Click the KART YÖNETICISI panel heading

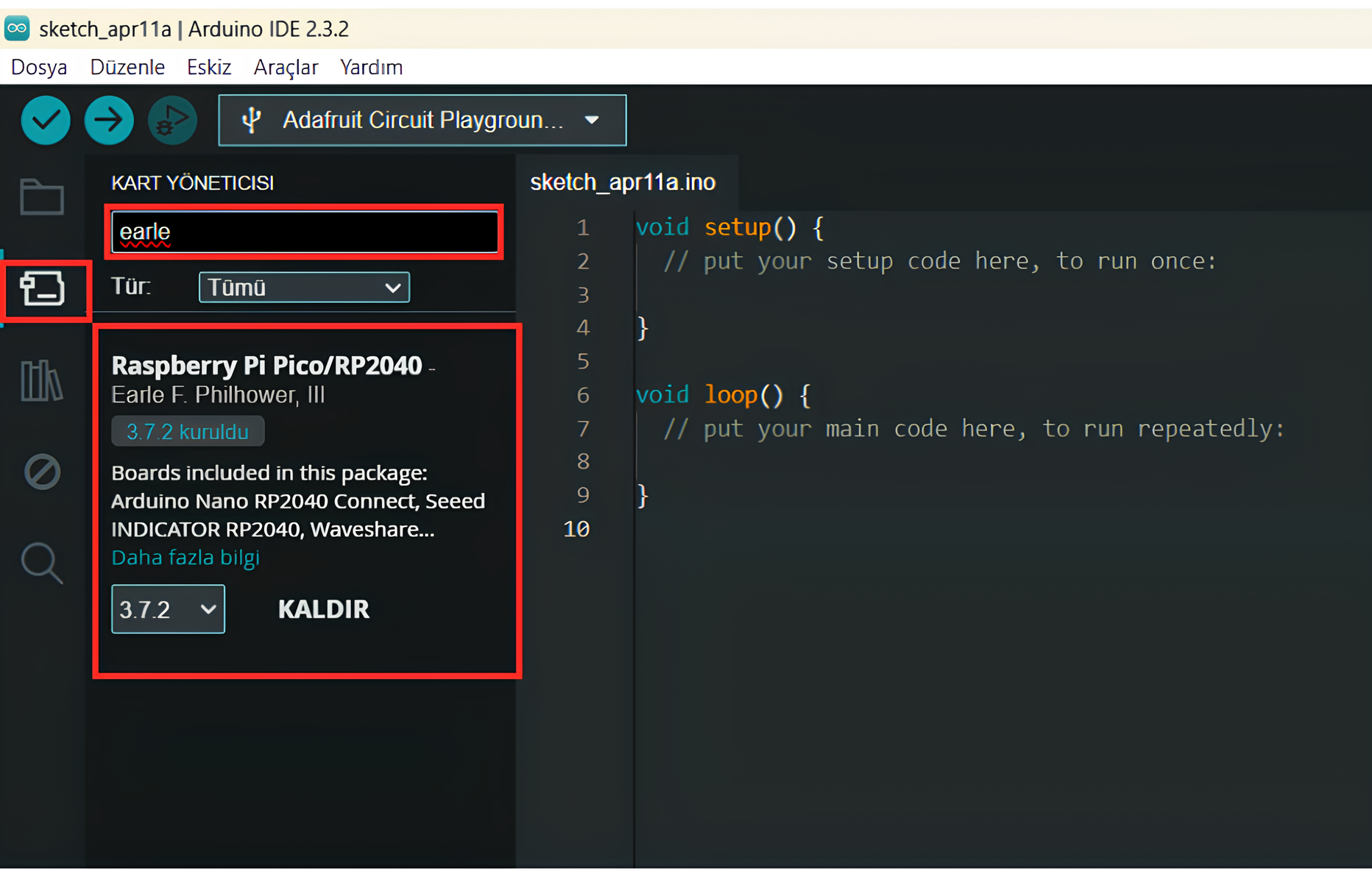[x=192, y=183]
